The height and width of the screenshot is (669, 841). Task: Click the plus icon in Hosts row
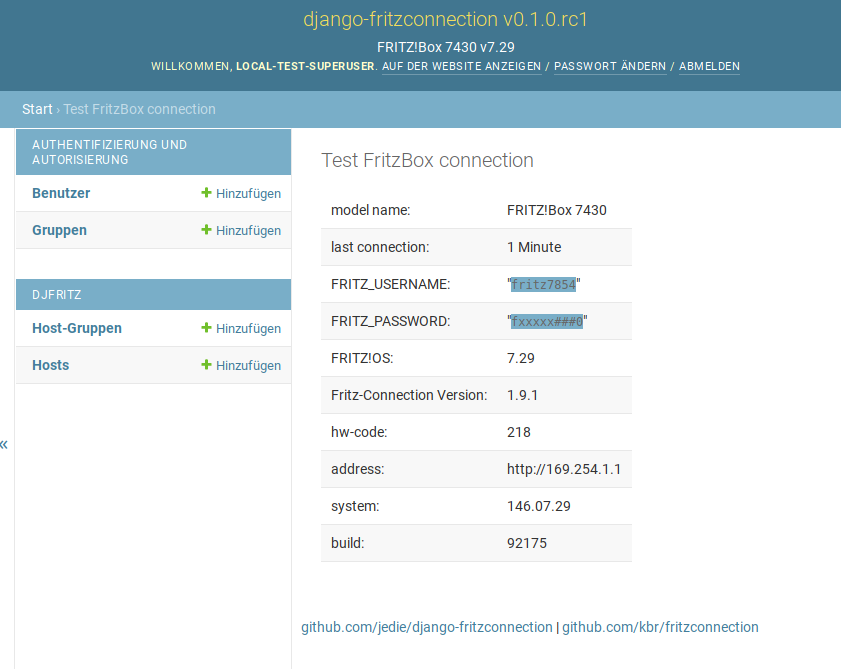coord(206,364)
